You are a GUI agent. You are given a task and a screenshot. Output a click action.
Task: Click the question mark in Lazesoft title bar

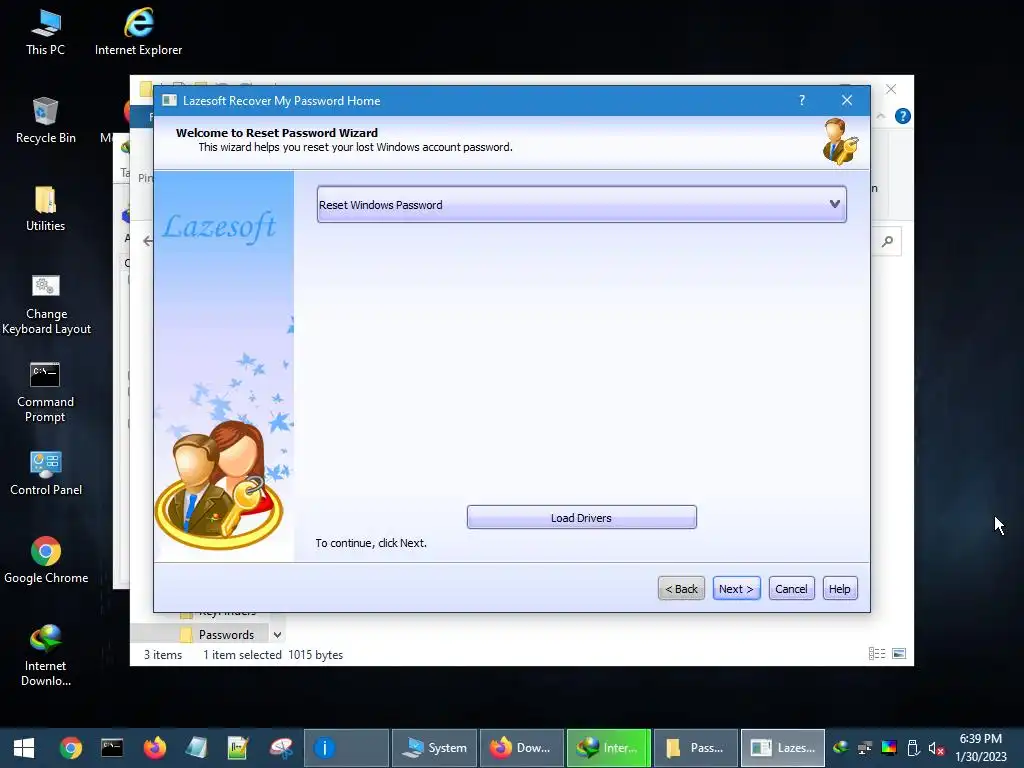click(802, 100)
